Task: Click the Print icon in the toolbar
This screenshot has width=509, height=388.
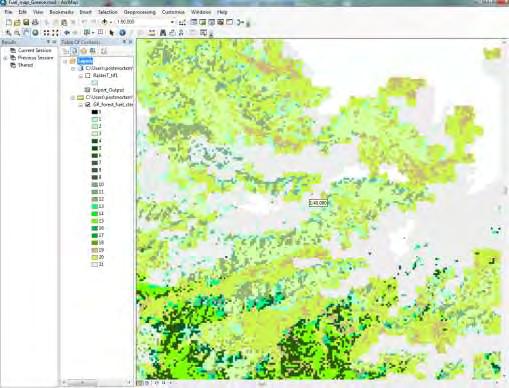Action: point(35,22)
